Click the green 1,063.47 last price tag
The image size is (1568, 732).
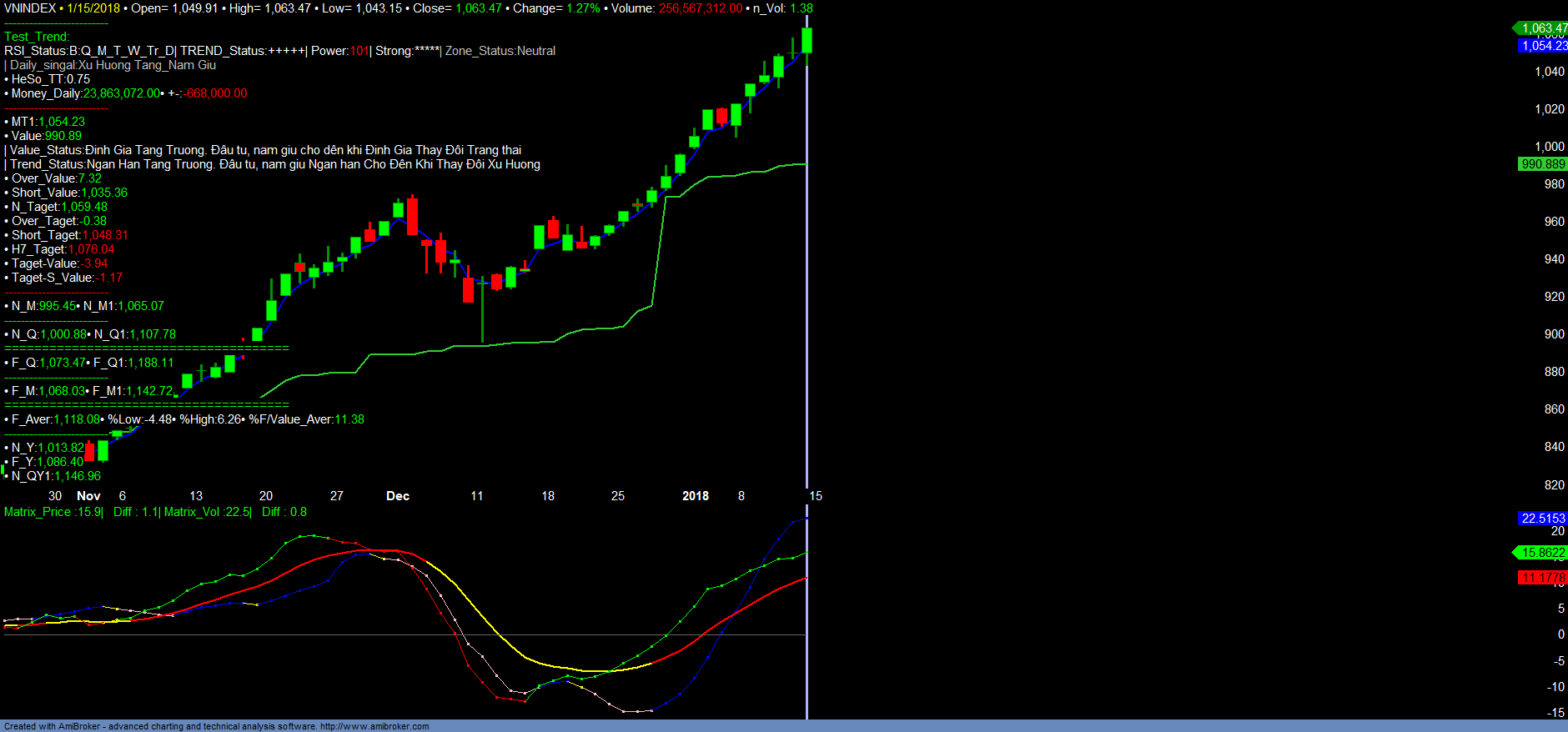tap(1543, 28)
